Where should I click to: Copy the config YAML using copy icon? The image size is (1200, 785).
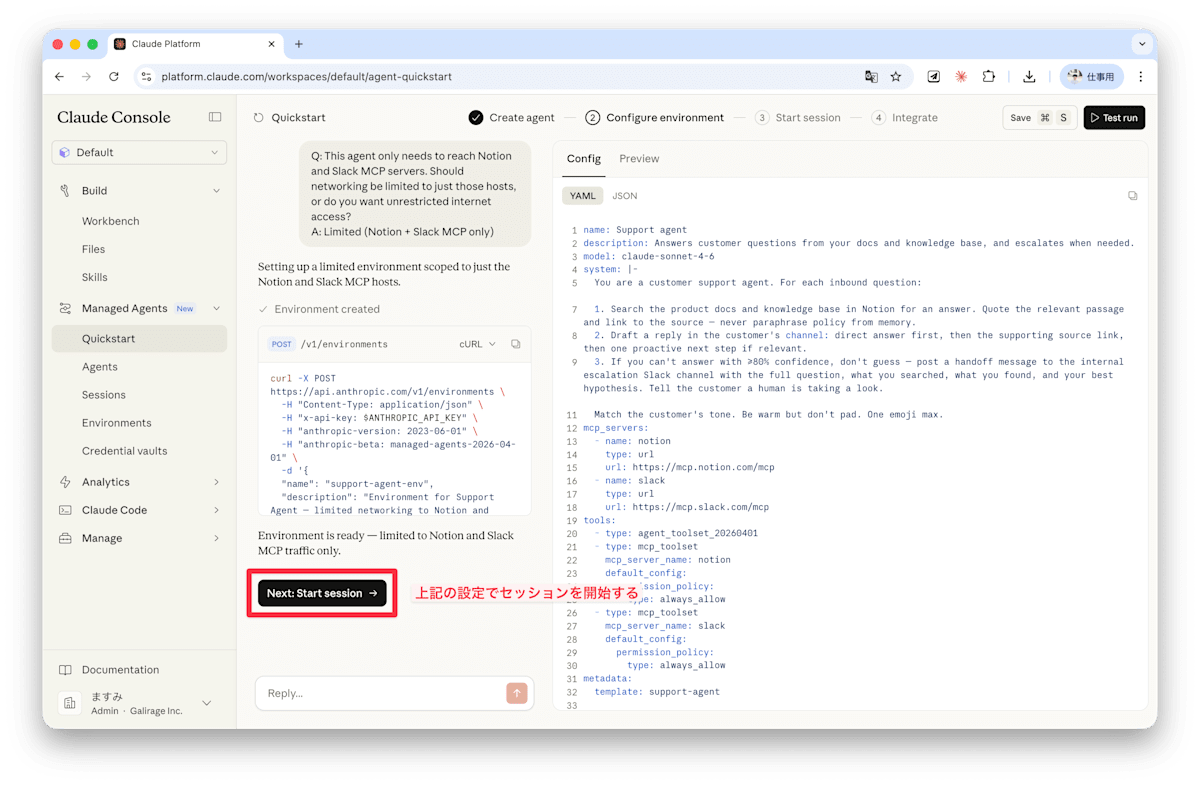[1132, 196]
